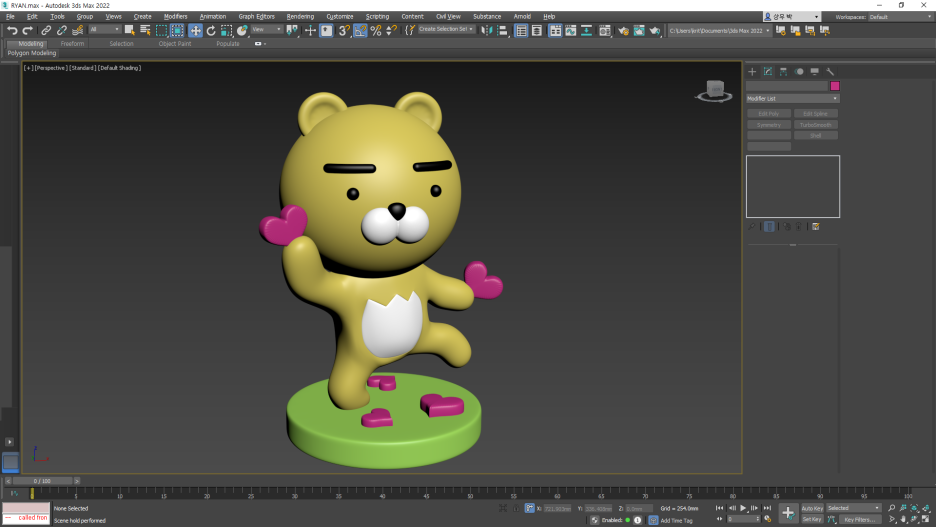Click Bind to Space Warp icon
Screen dimensions: 936x527
(78, 30)
